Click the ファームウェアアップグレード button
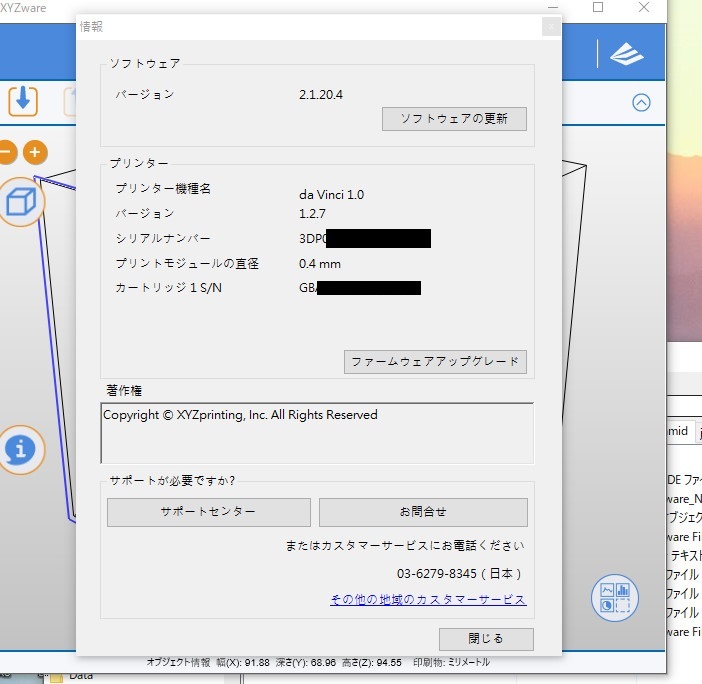This screenshot has height=684, width=702. click(434, 362)
